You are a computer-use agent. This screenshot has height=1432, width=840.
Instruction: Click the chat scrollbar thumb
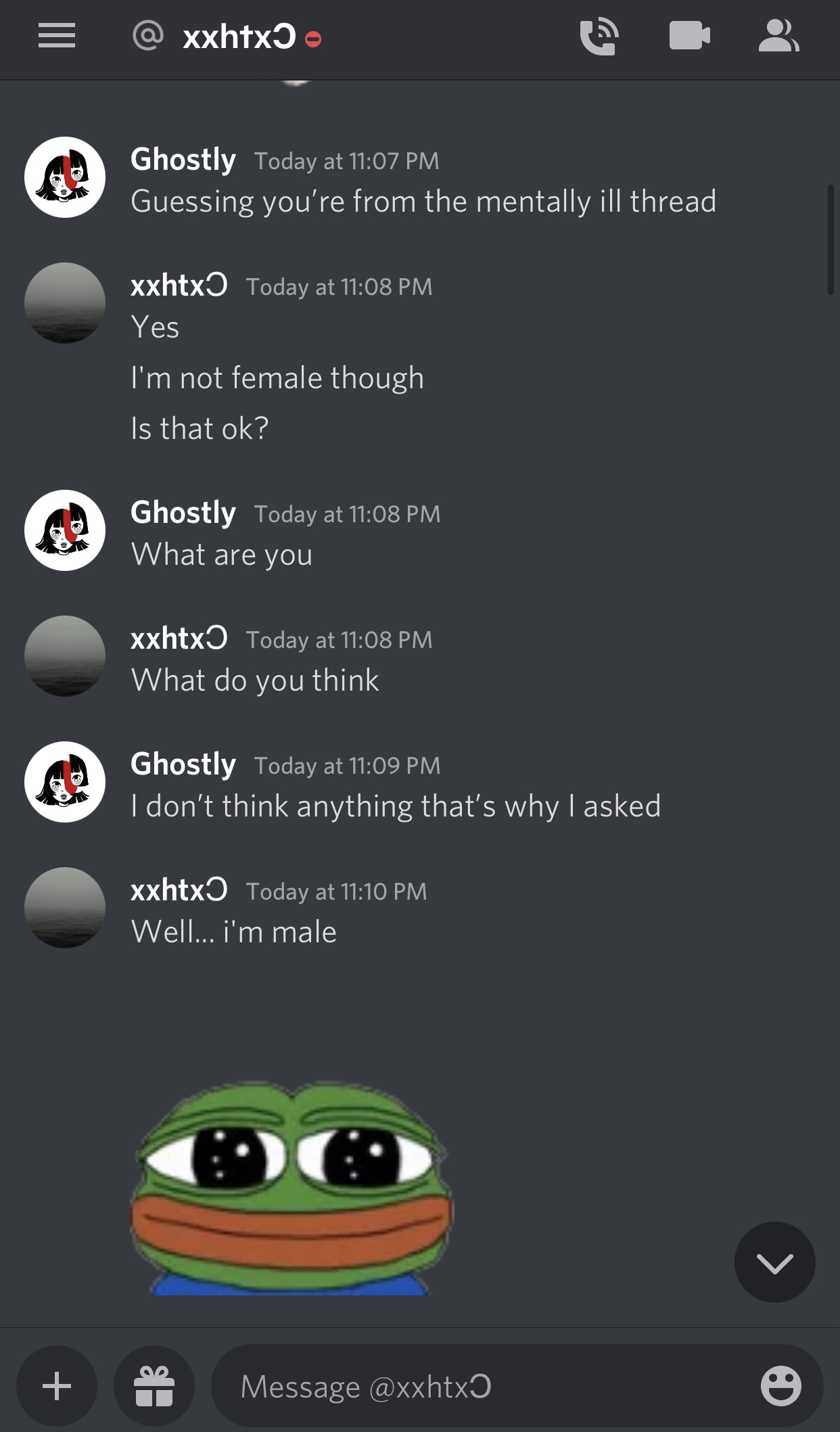(831, 239)
